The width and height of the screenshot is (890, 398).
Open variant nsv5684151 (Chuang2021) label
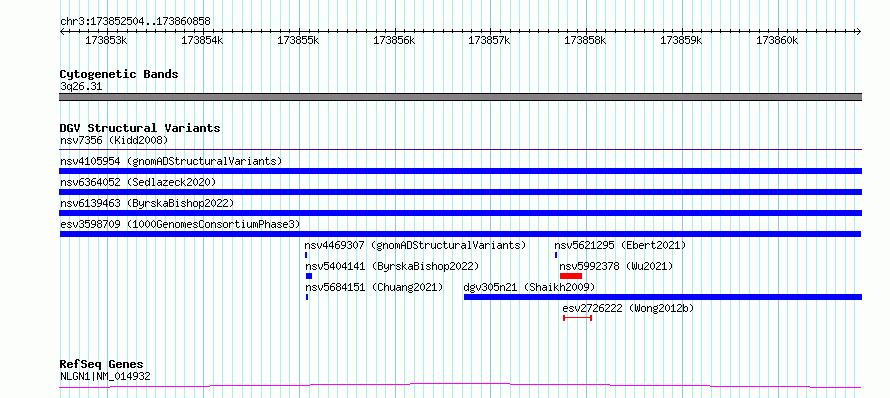[x=375, y=287]
